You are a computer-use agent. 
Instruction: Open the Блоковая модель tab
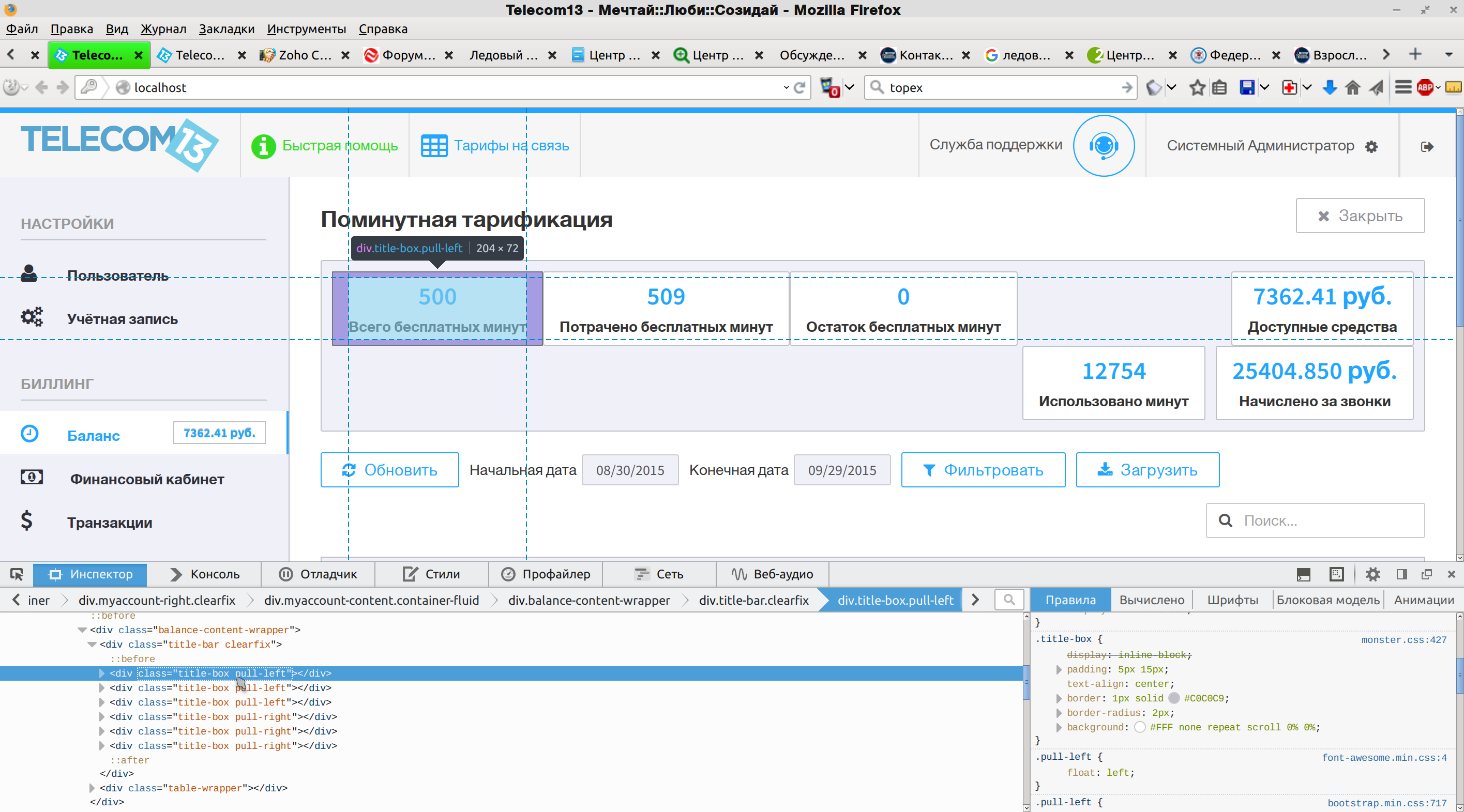pos(1327,600)
